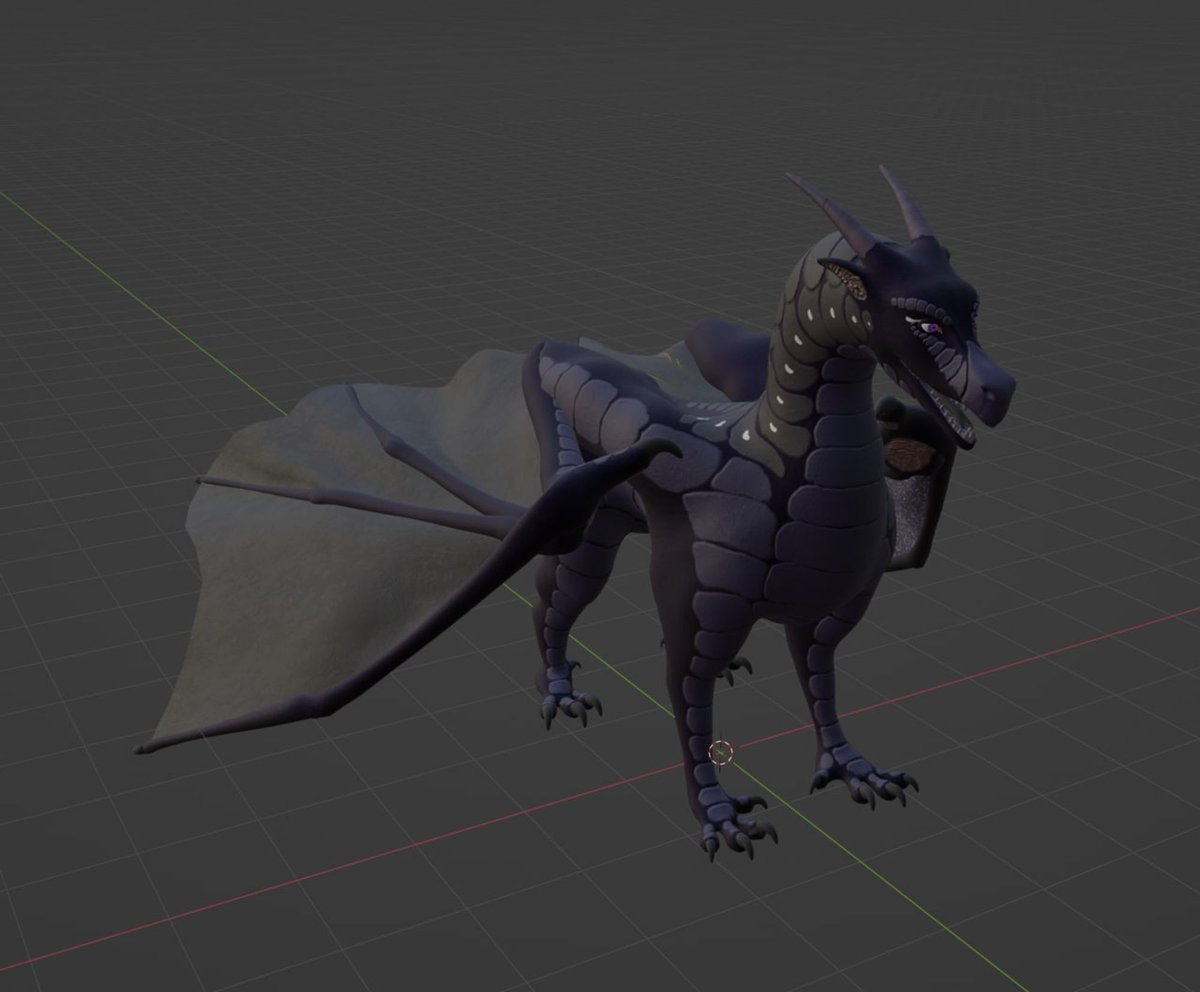Image resolution: width=1200 pixels, height=992 pixels.
Task: Click the 3D cursor crosshair in viewport
Action: (720, 752)
